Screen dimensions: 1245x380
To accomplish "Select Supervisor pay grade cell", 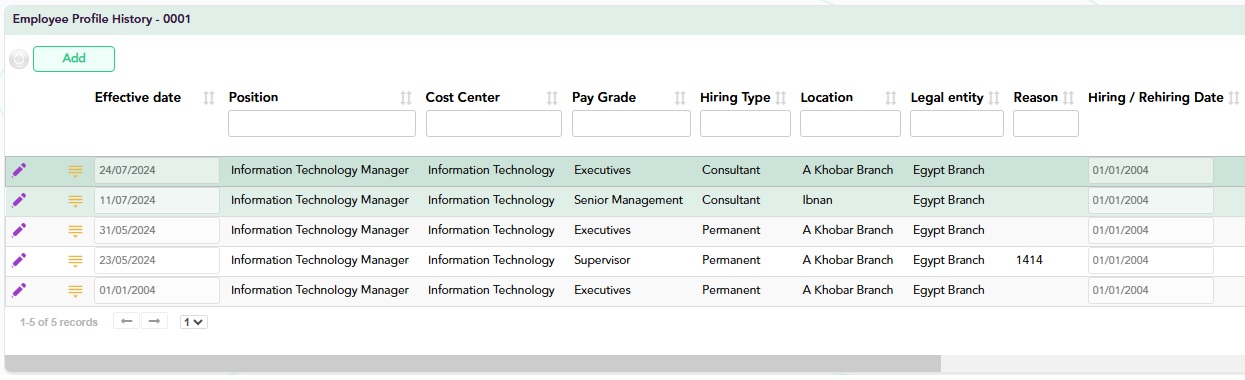I will 602,260.
